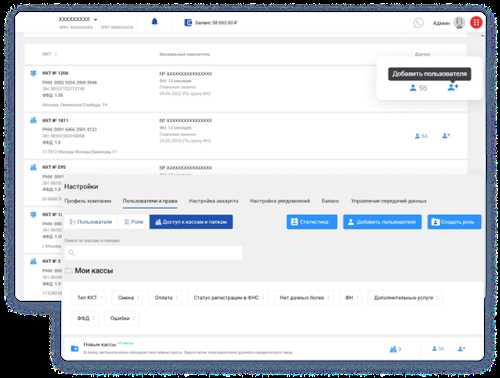500x378 pixels.
Task: Expand the Дополнительные услуги filter dropdown
Action: tap(406, 297)
